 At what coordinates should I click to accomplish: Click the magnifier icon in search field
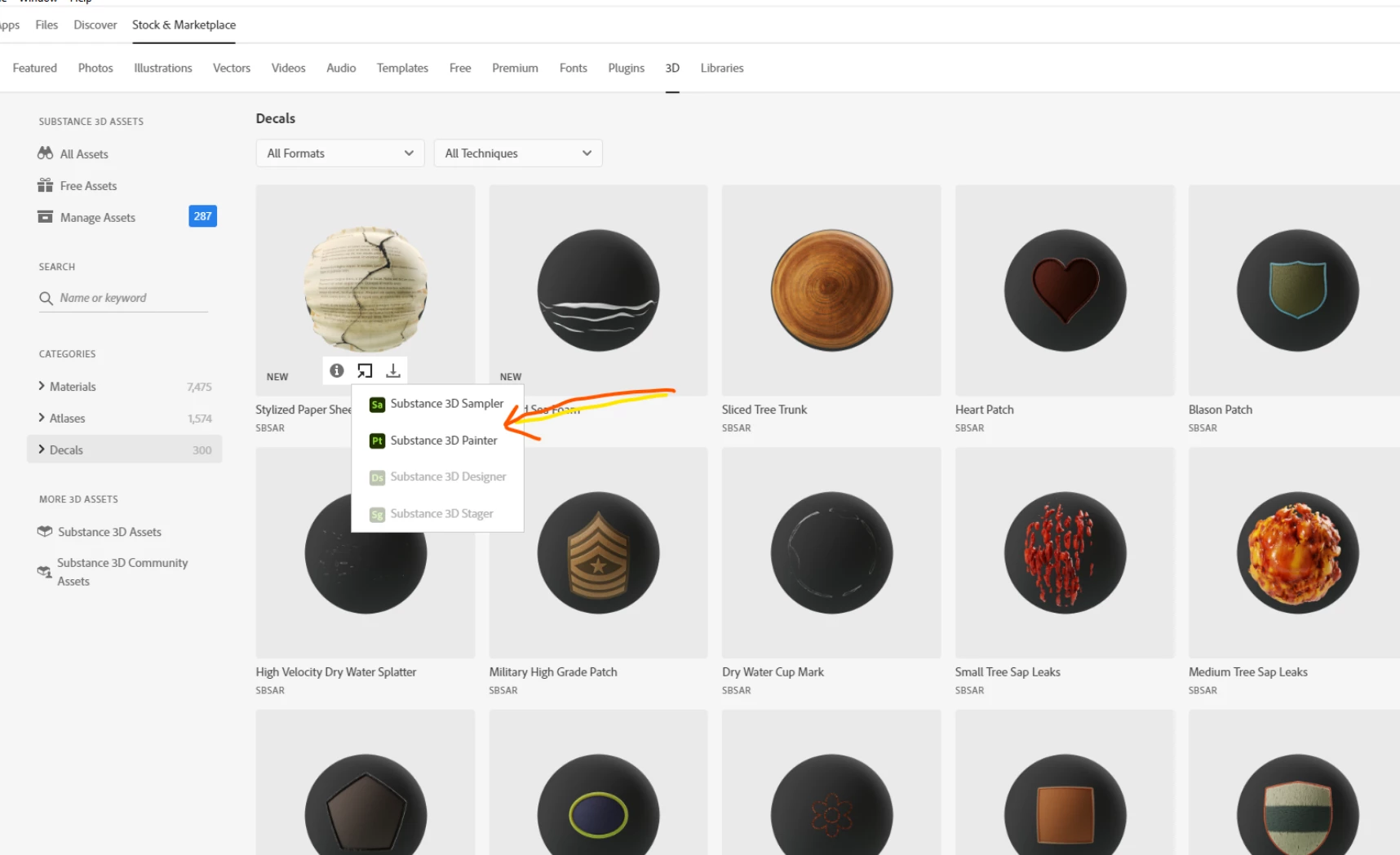point(46,299)
